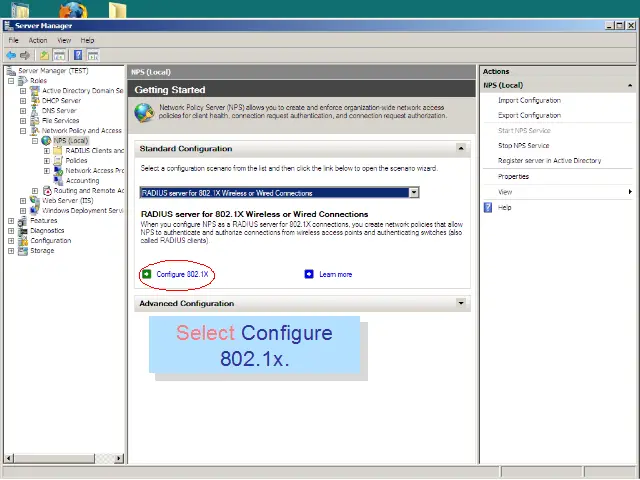Select Network Policy and Access node
The image size is (640, 480).
(x=82, y=131)
